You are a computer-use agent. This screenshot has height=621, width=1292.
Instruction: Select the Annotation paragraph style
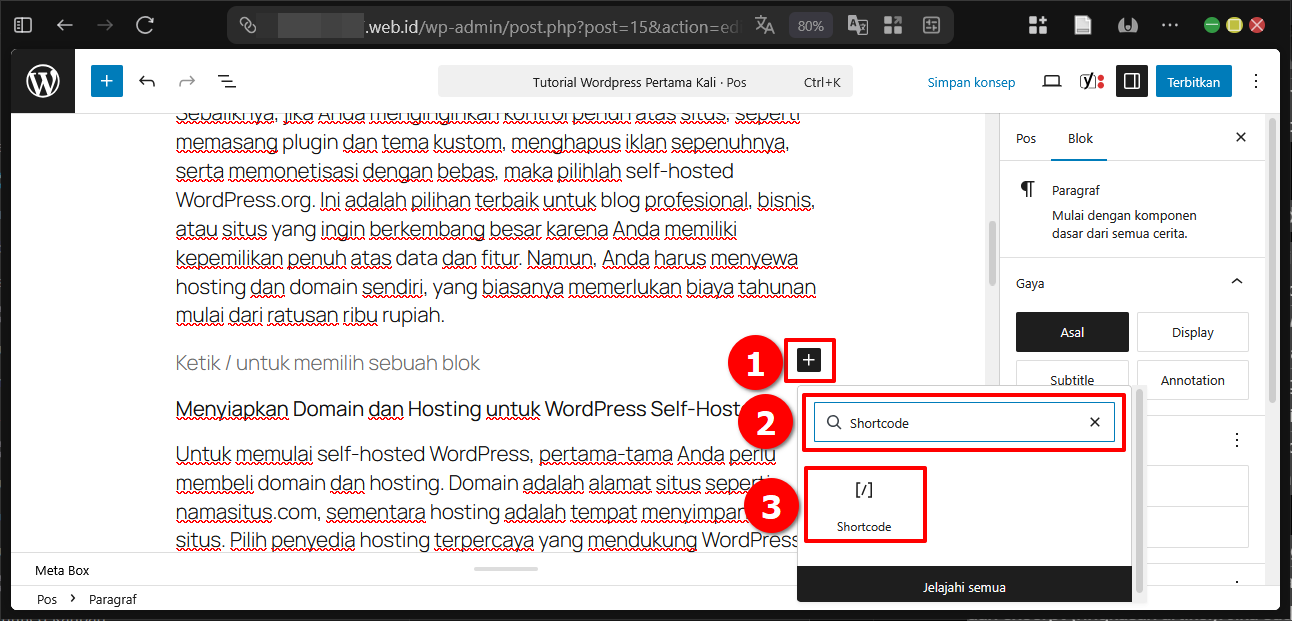click(x=1192, y=380)
